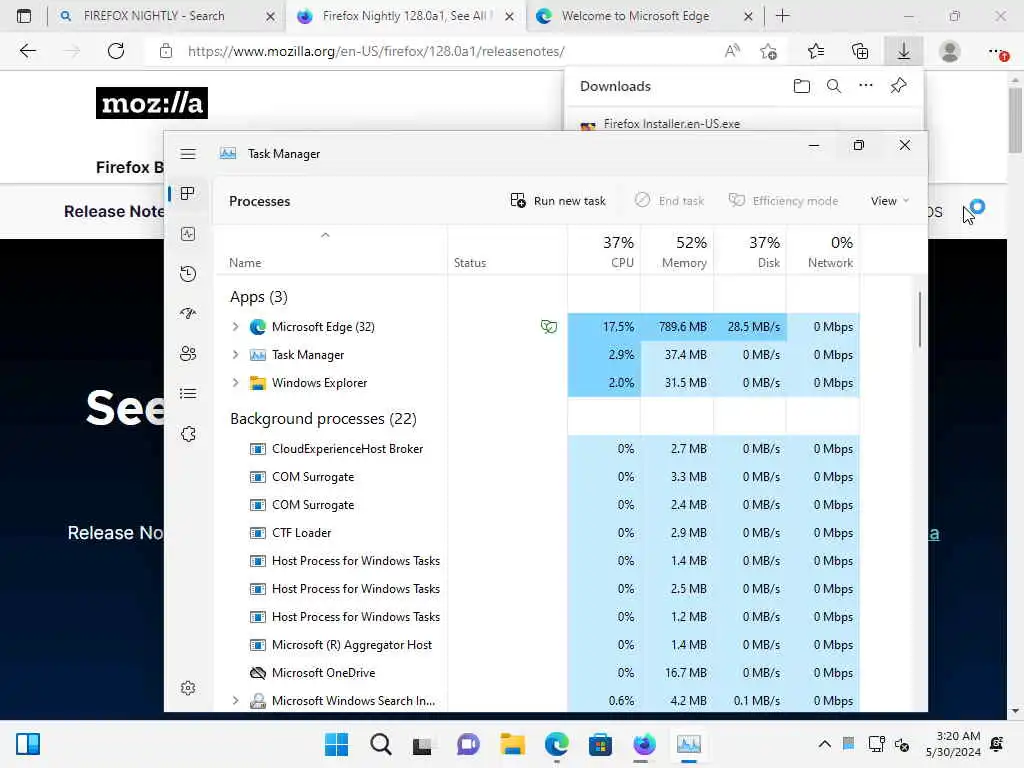Open a new Edge tab
Image resolution: width=1024 pixels, height=768 pixels.
[782, 16]
